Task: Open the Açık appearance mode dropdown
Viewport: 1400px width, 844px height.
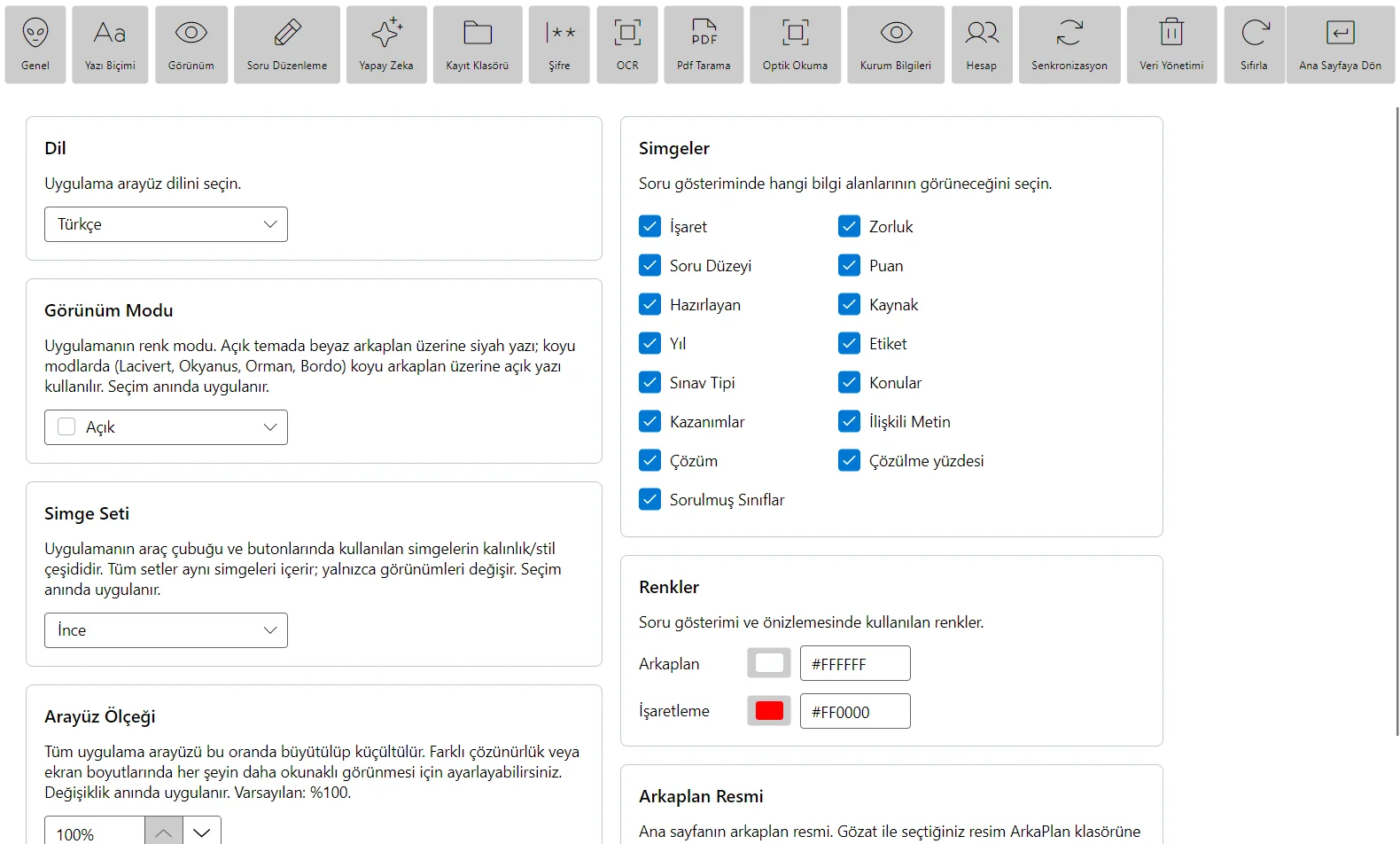Action: coord(166,427)
